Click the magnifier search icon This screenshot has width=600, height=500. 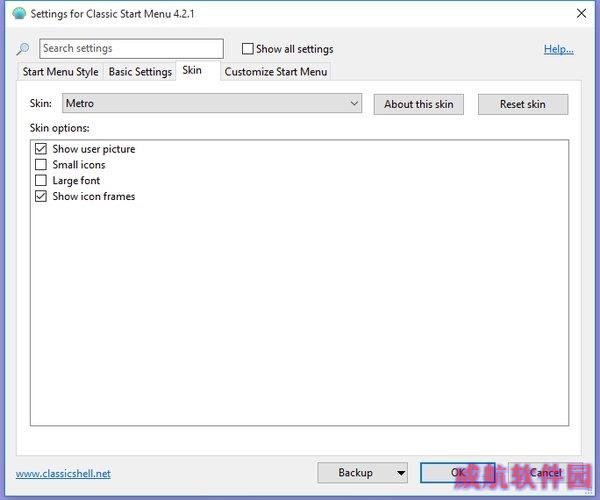pos(23,49)
